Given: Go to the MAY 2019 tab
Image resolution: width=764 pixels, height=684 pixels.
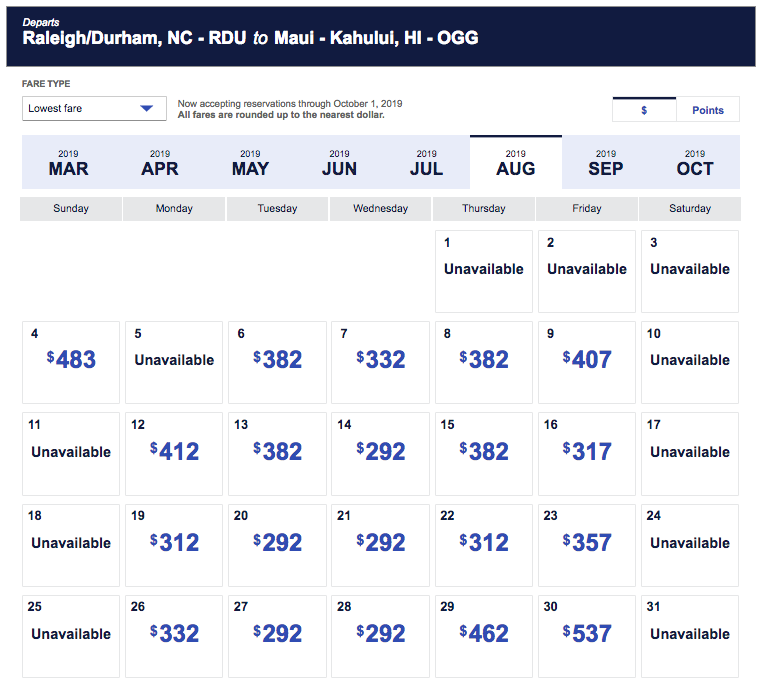Looking at the screenshot, I should tap(250, 162).
